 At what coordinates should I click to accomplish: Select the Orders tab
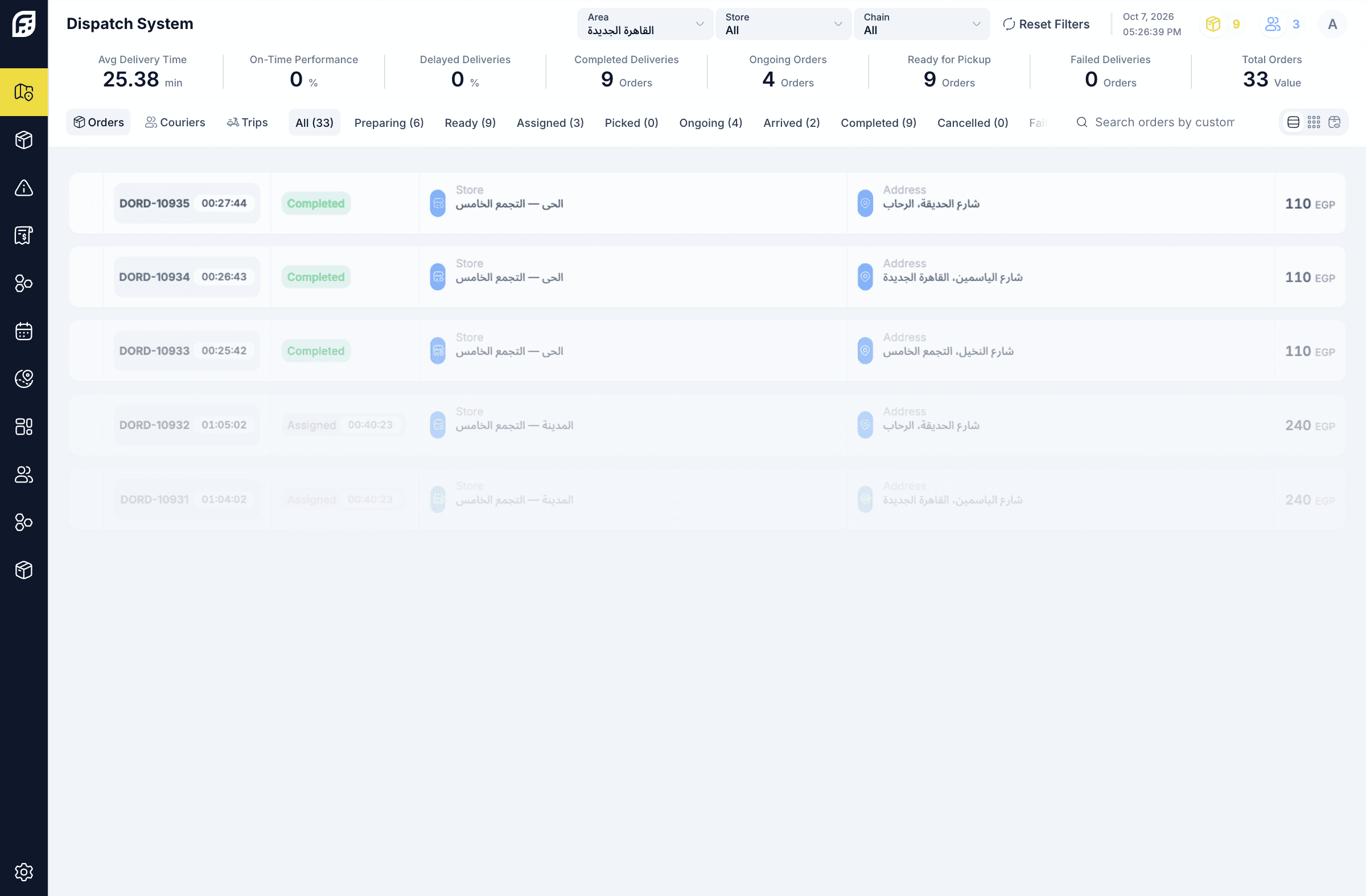pyautogui.click(x=98, y=122)
